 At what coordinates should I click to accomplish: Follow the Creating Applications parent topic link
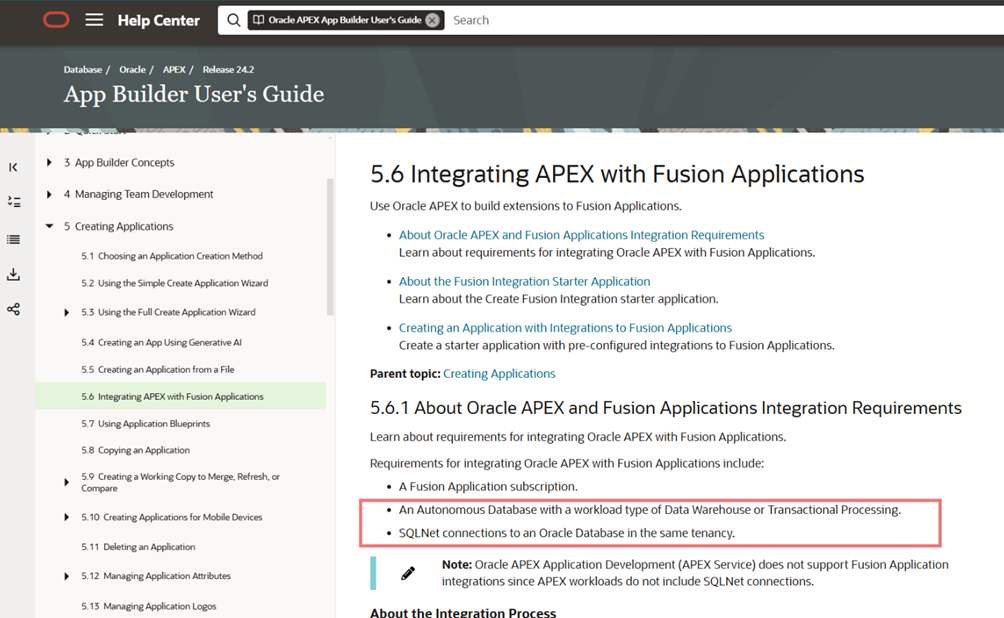tap(499, 373)
